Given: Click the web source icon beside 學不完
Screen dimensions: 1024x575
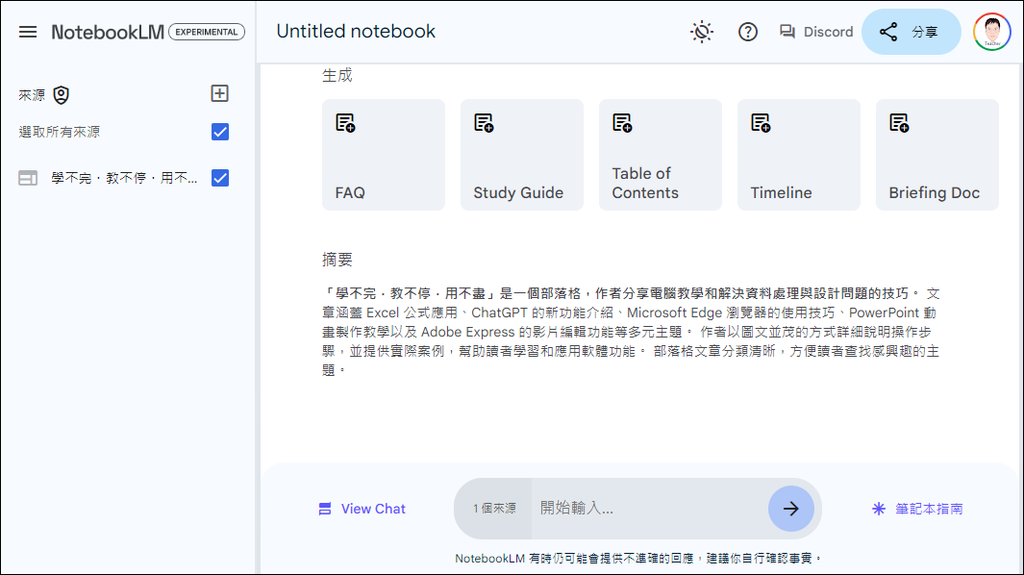Looking at the screenshot, I should click(27, 178).
